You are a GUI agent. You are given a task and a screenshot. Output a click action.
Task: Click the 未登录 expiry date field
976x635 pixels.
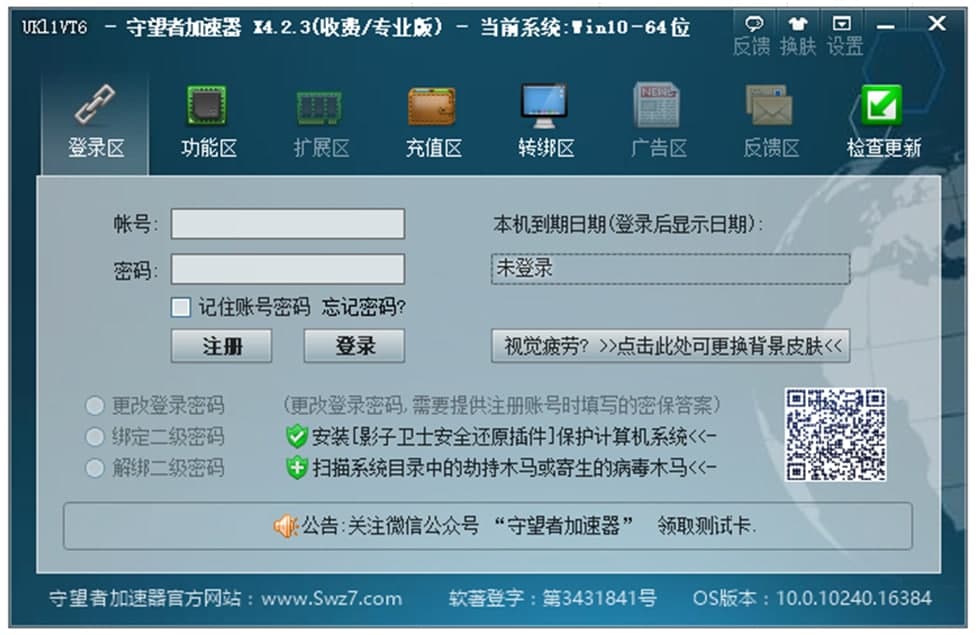point(670,269)
